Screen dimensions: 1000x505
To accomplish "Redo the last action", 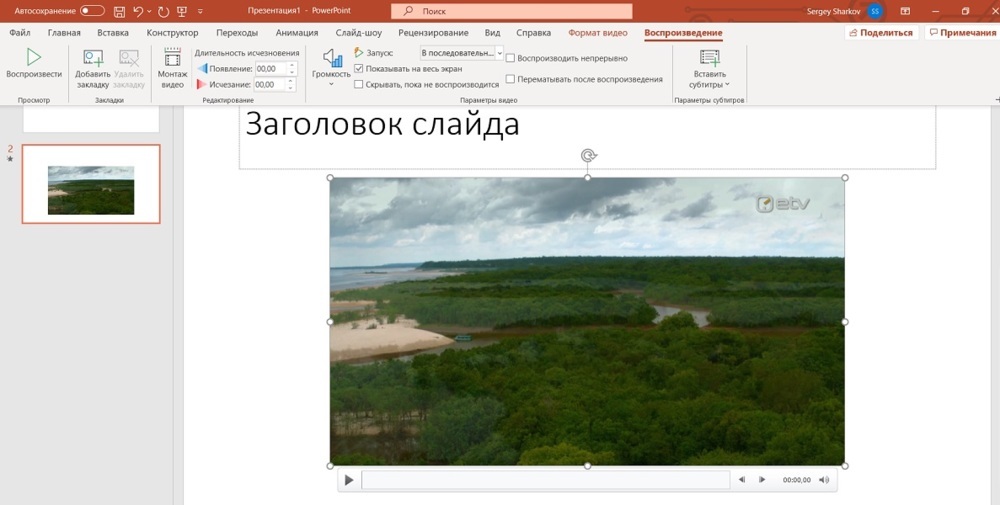I will [x=163, y=11].
